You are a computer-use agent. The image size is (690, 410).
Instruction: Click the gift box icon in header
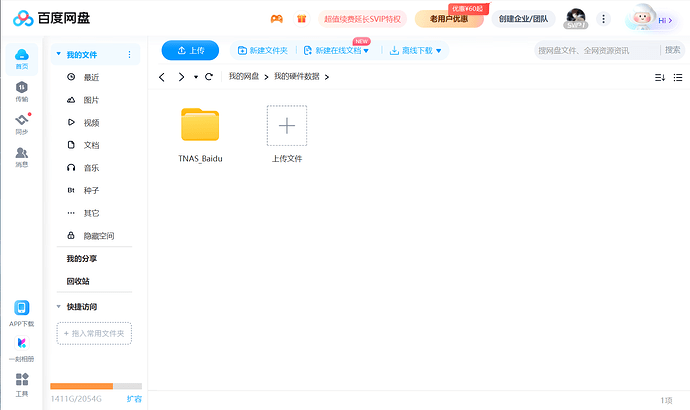(301, 19)
